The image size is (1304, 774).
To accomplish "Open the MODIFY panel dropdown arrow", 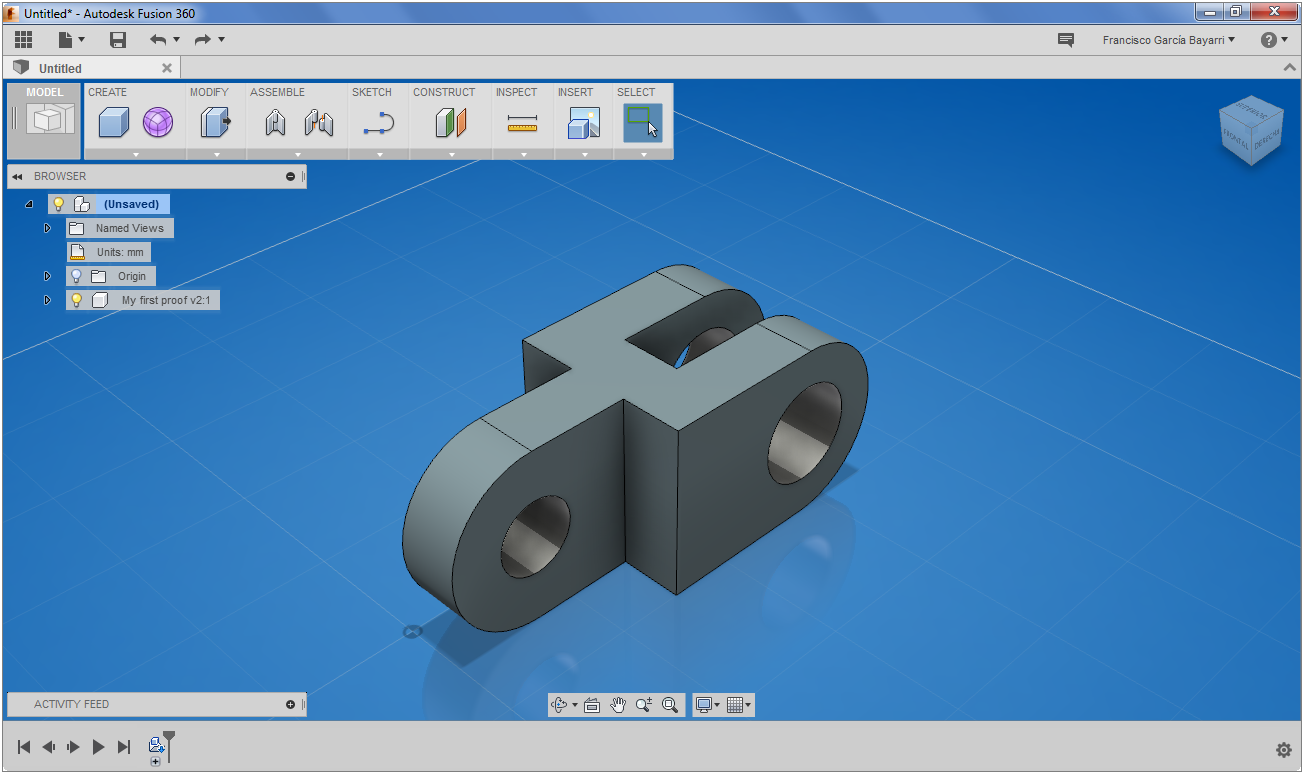I will (216, 155).
